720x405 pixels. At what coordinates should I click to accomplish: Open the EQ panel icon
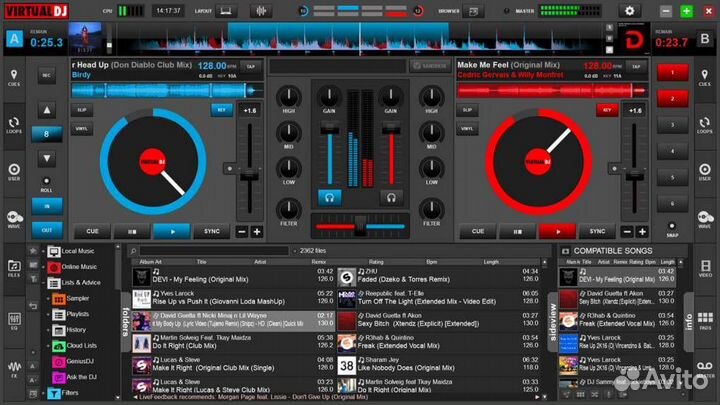[x=14, y=321]
